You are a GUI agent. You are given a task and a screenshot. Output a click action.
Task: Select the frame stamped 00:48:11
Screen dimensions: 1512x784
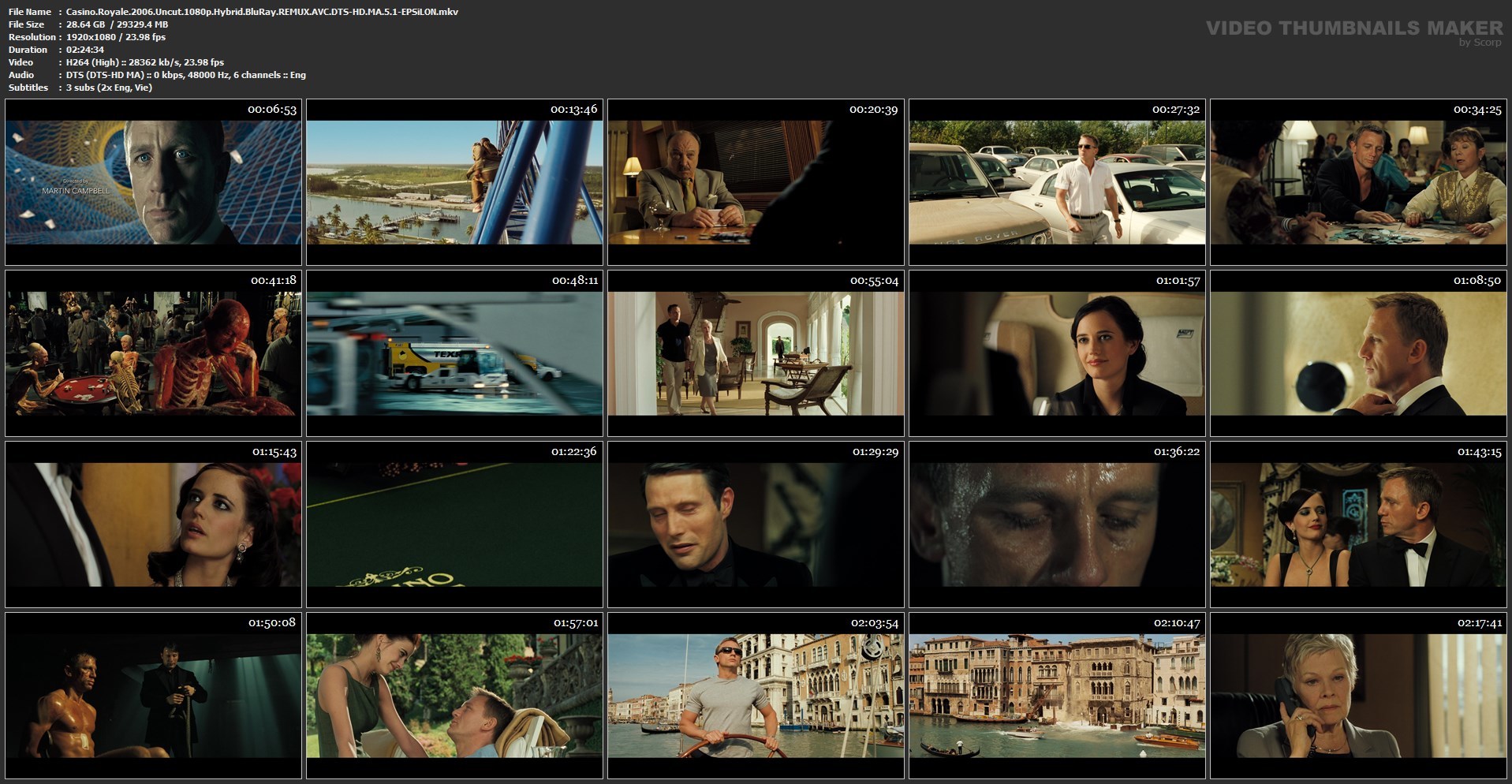[x=454, y=353]
